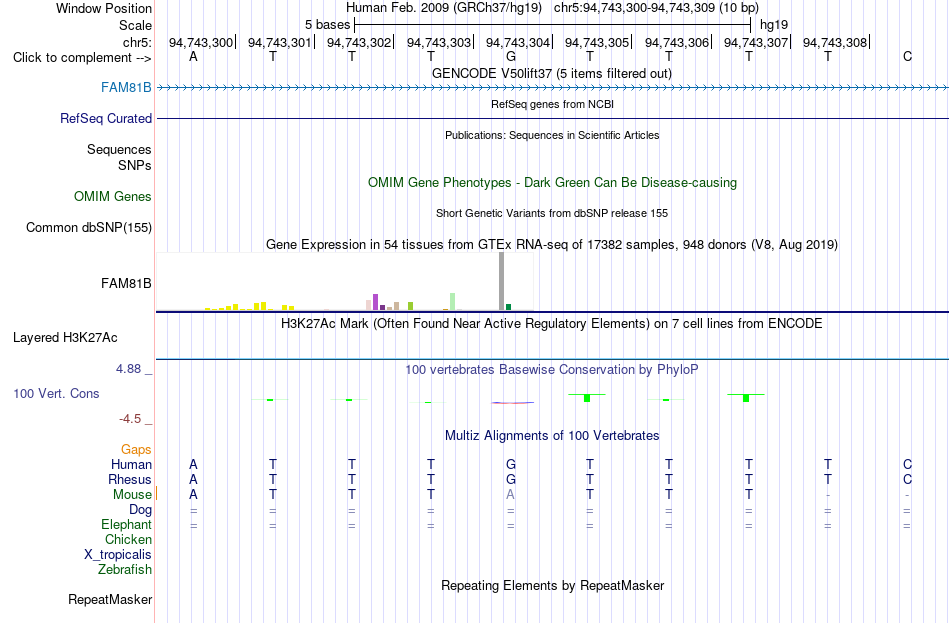Image resolution: width=950 pixels, height=623 pixels.
Task: Click the OMIM Gene Phenotypes title
Action: pos(552,182)
